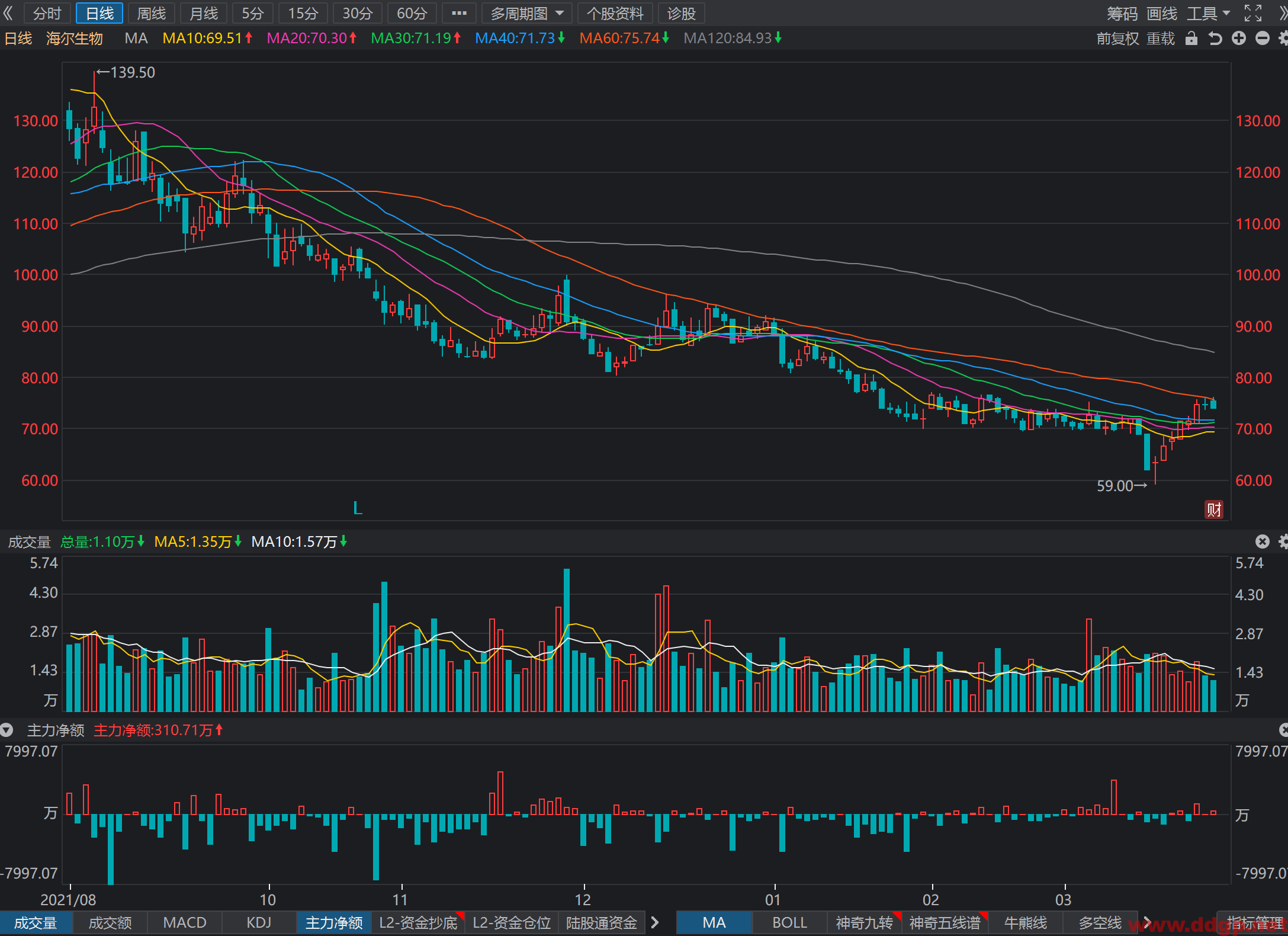Image resolution: width=1288 pixels, height=936 pixels.
Task: Click the blue L marker on chart
Action: (357, 508)
